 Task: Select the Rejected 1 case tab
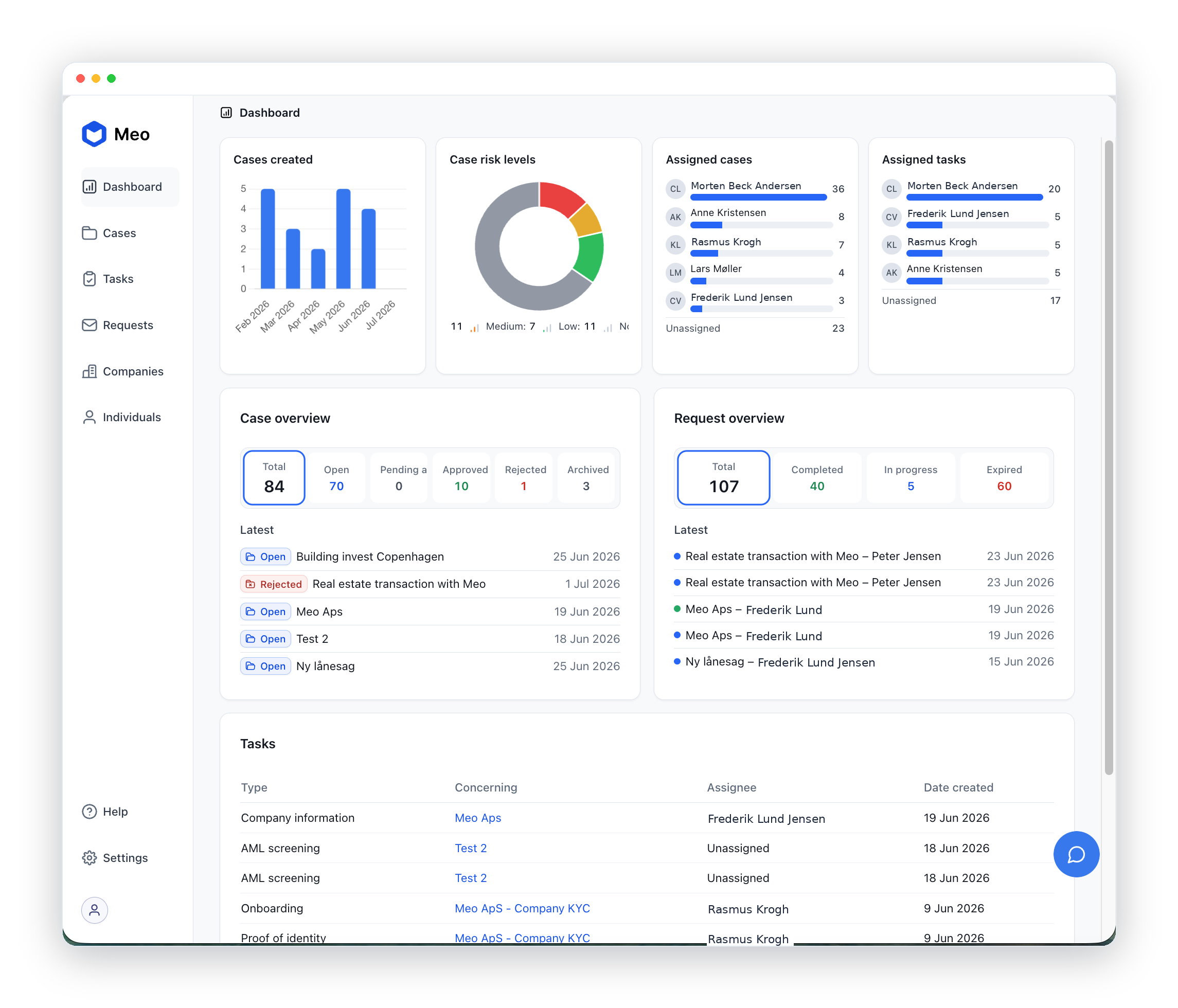click(x=524, y=478)
